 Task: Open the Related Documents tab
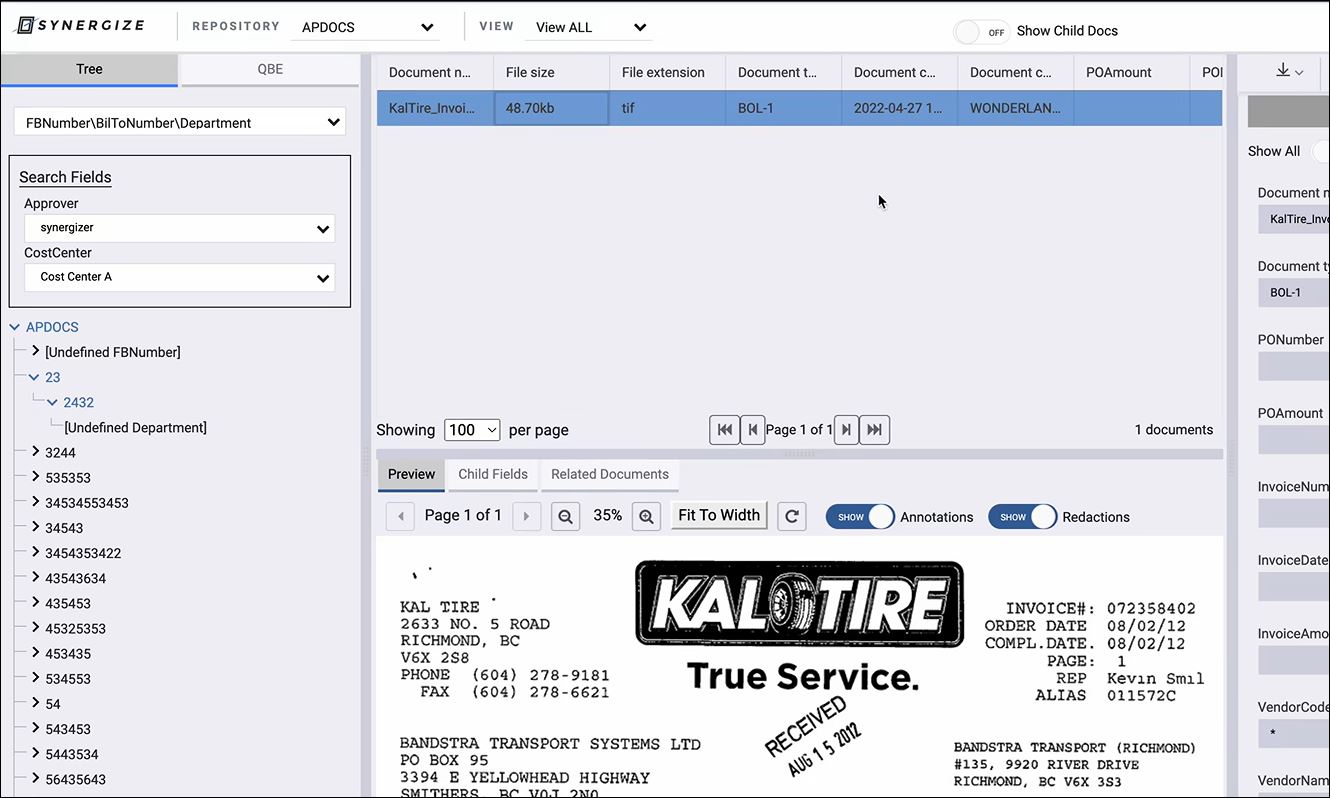click(610, 475)
